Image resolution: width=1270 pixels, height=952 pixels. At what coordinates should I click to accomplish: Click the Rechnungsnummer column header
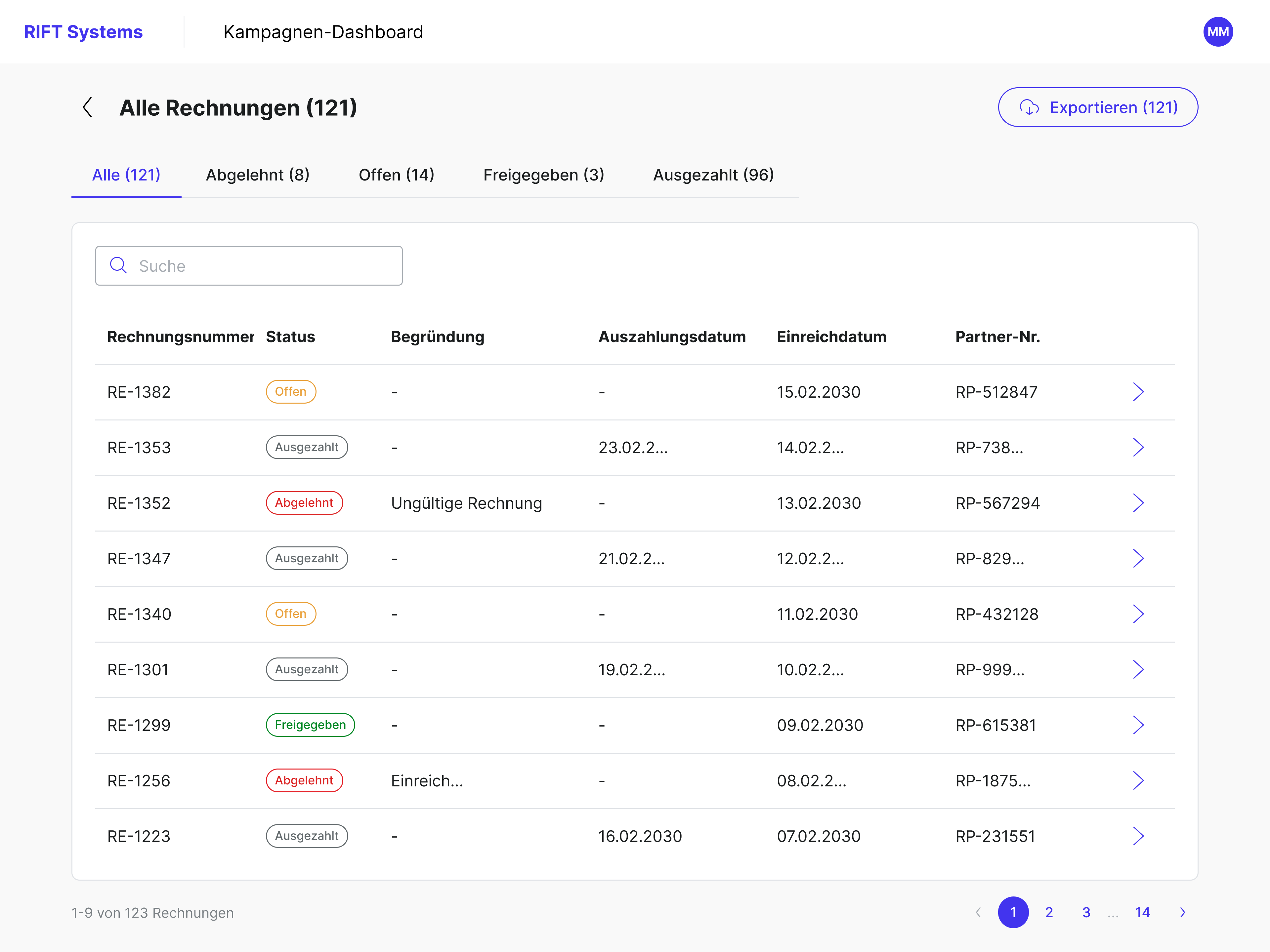(180, 337)
